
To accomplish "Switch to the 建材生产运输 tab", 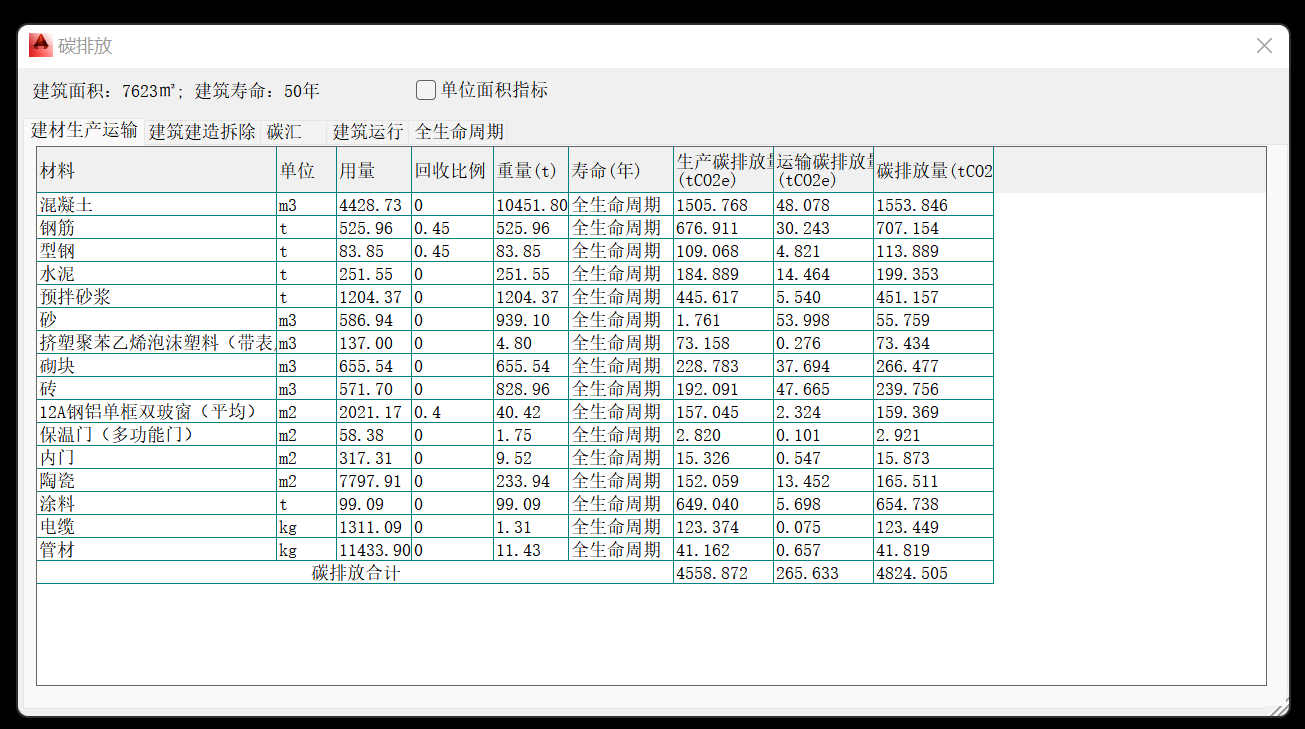I will (x=84, y=131).
